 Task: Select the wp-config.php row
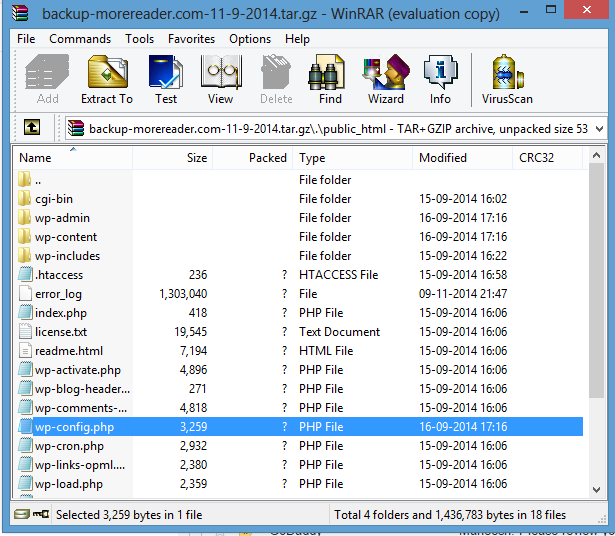coord(300,427)
